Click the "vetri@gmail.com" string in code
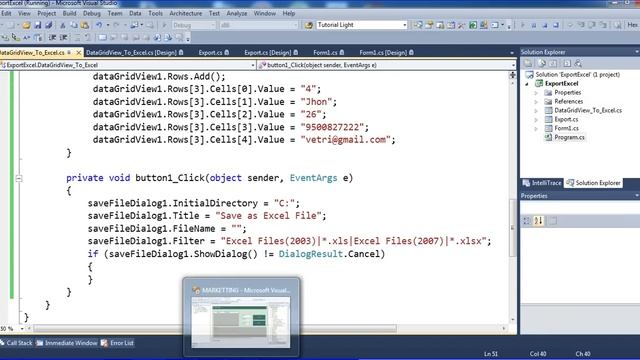Viewport: 640px width, 360px height. tap(346, 140)
